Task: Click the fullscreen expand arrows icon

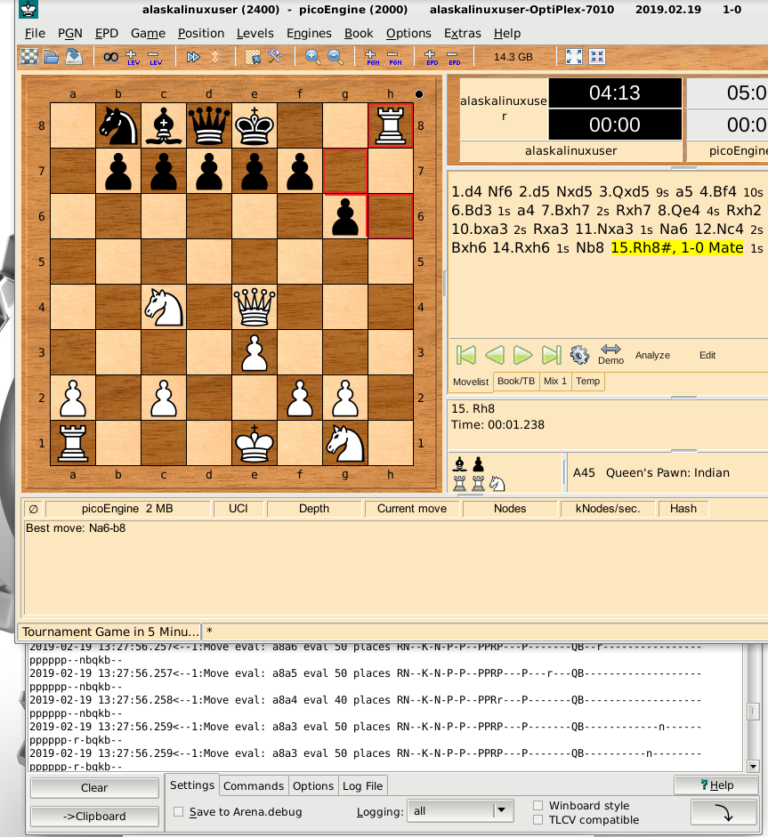Action: click(x=574, y=57)
